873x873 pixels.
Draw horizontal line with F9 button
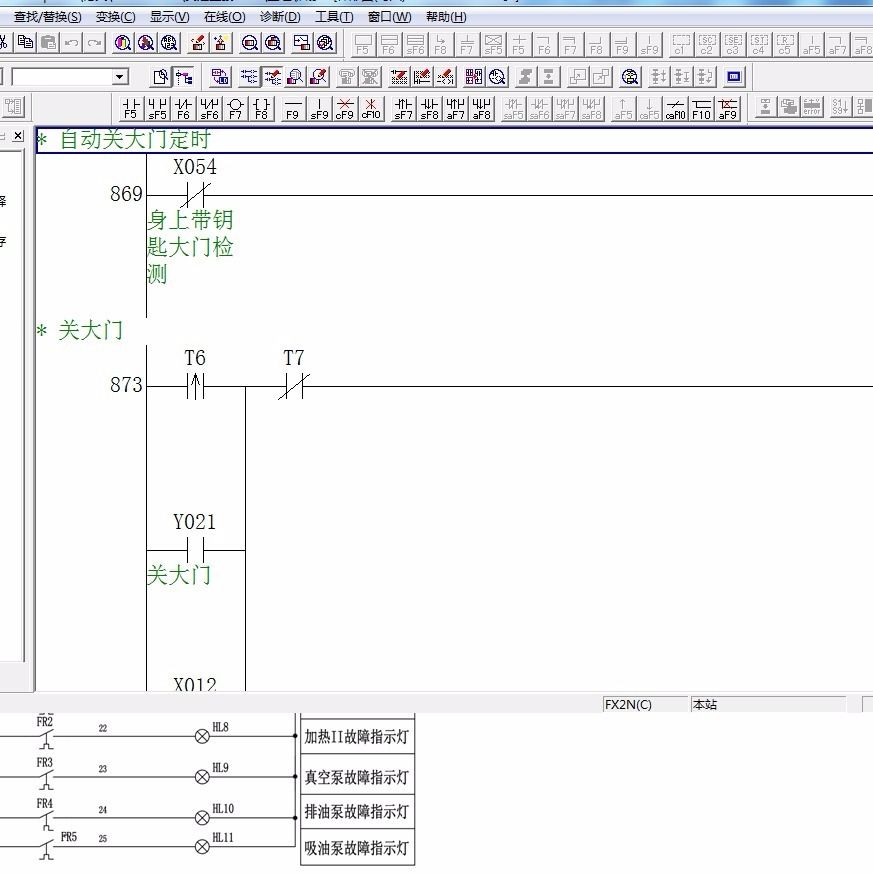pyautogui.click(x=292, y=108)
